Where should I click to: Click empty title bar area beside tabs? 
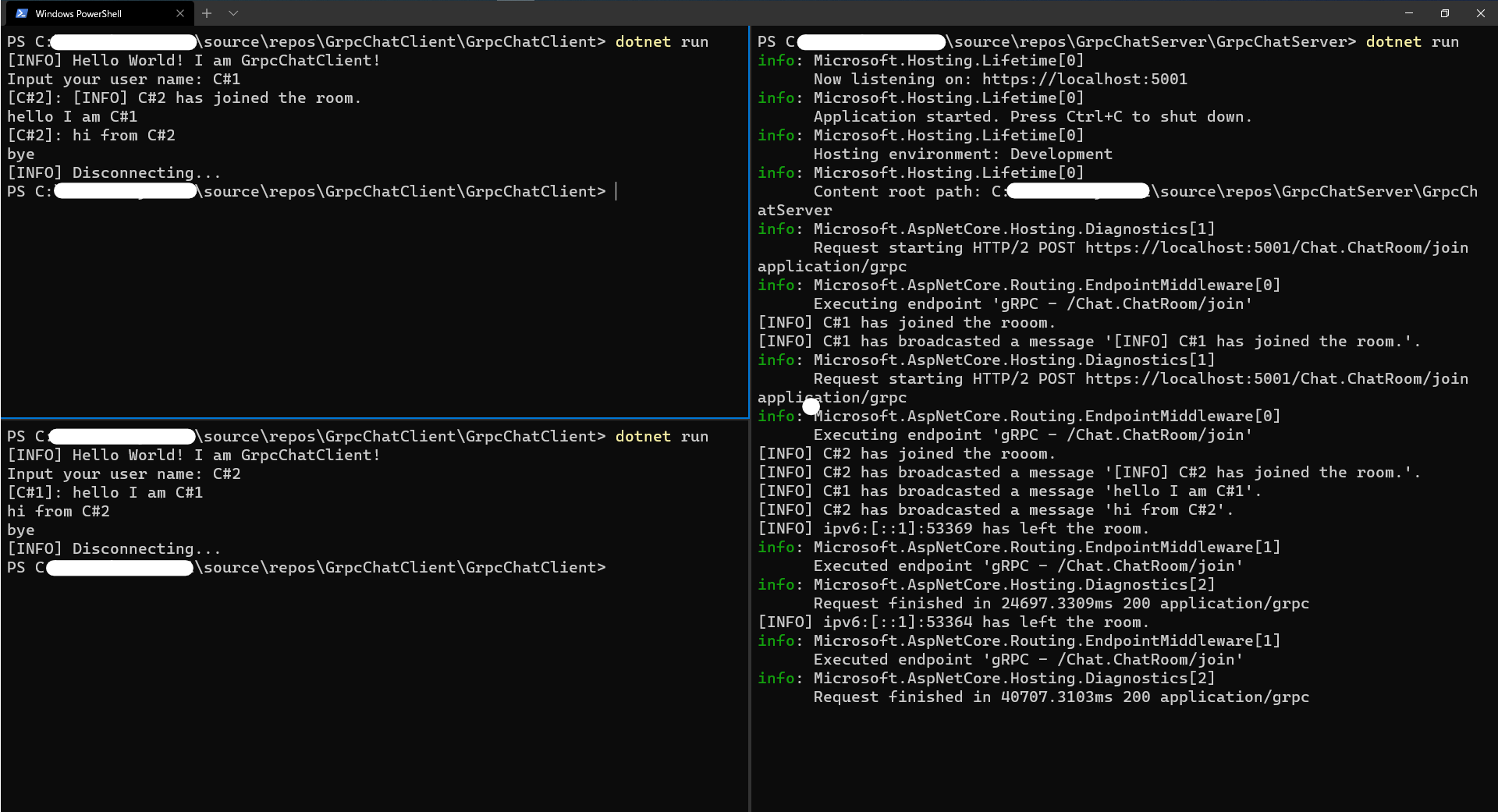(780, 13)
